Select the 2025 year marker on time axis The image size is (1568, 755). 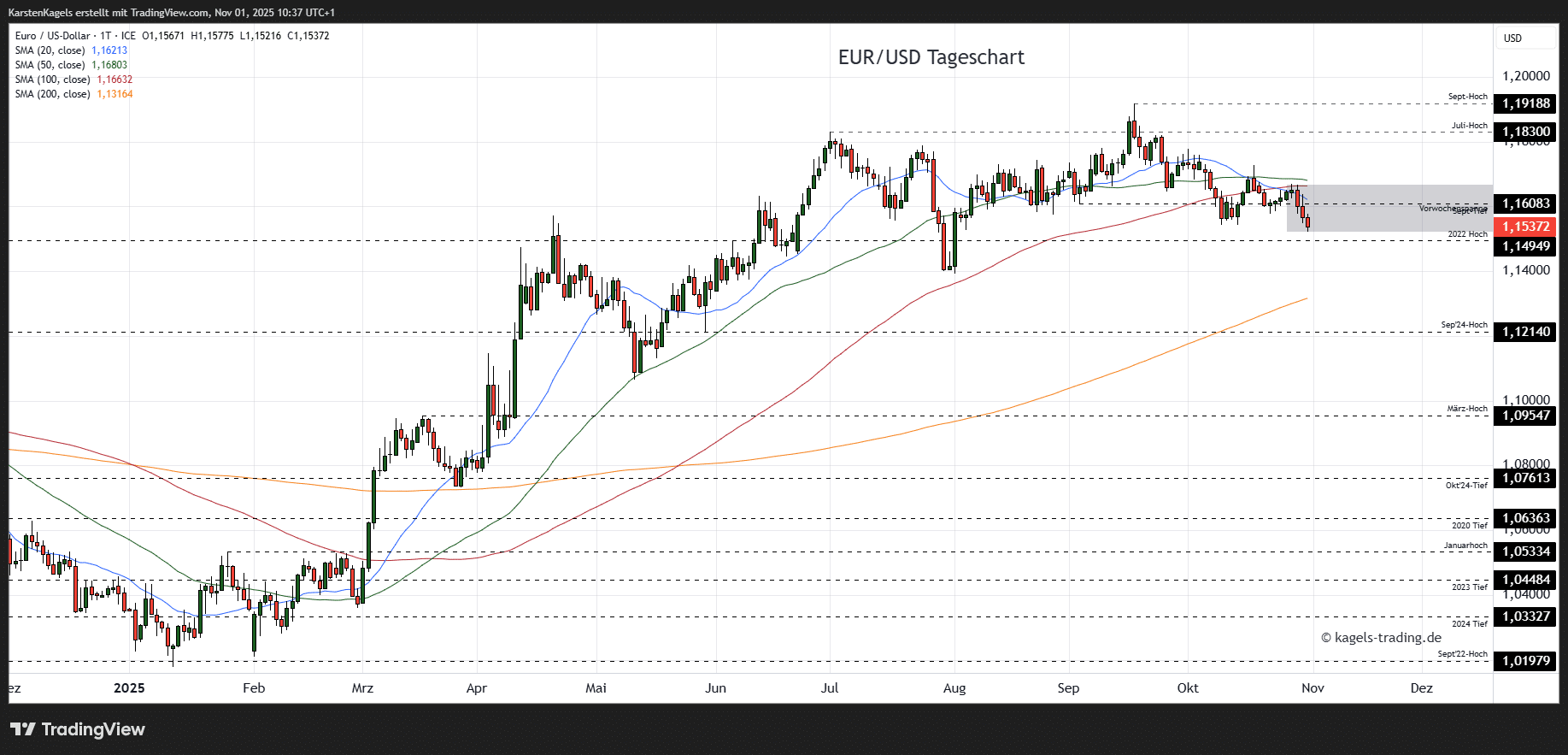click(x=129, y=688)
